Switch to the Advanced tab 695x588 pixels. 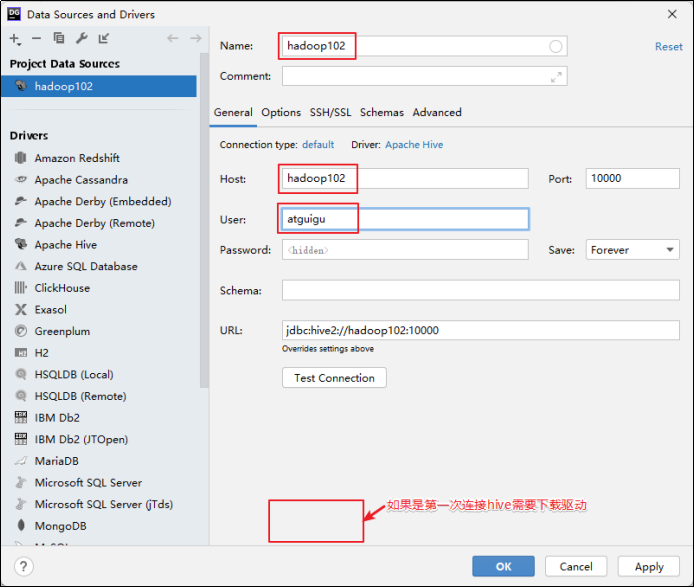[437, 113]
